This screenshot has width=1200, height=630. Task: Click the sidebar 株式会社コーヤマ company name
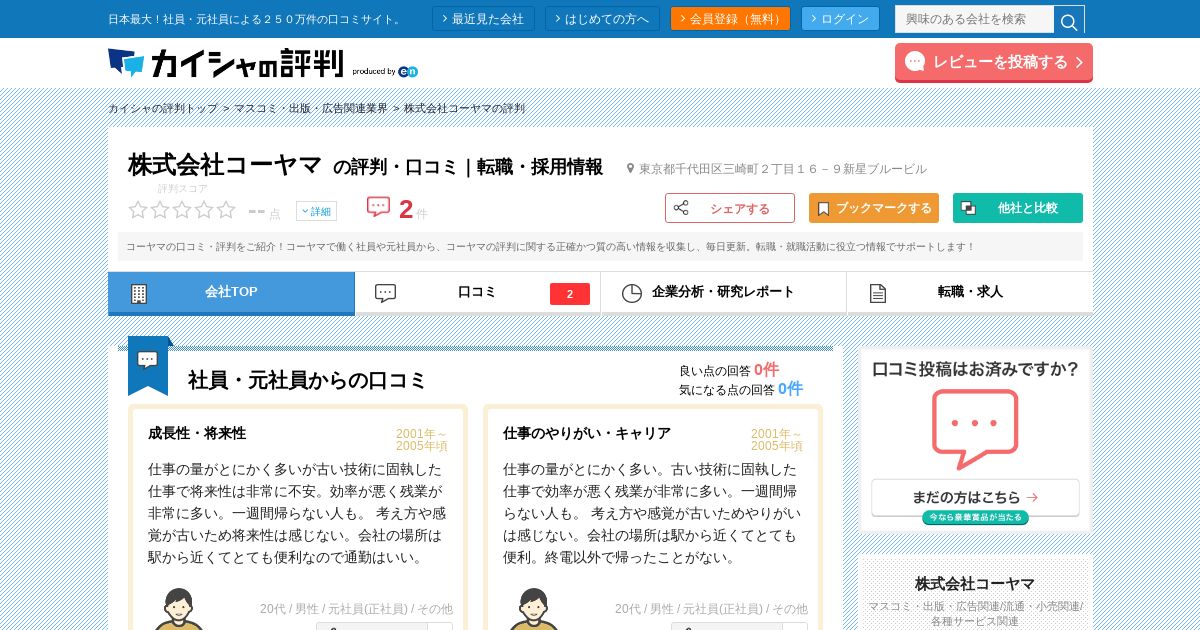tap(975, 583)
